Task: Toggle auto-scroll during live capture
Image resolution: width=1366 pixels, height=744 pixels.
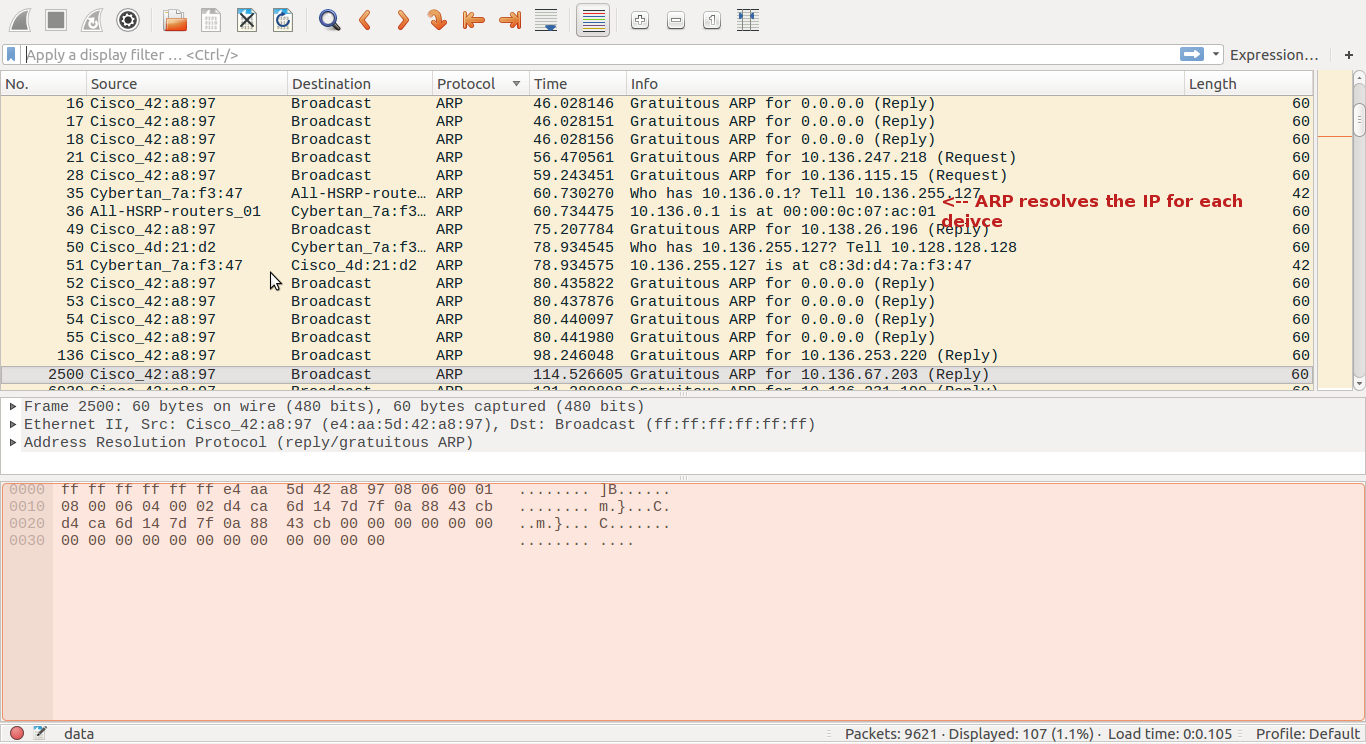Action: click(546, 20)
